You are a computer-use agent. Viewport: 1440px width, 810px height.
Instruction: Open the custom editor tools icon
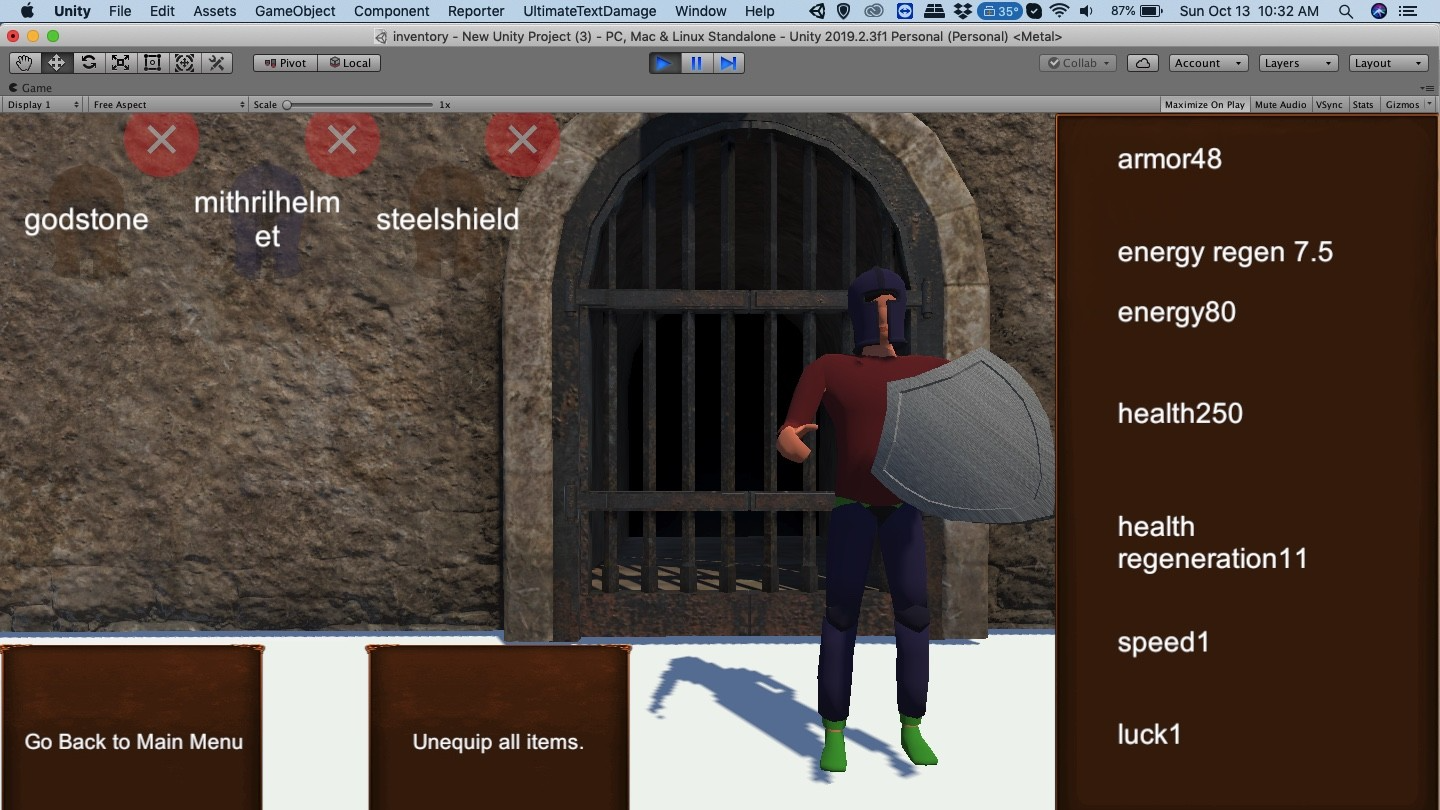click(x=217, y=63)
